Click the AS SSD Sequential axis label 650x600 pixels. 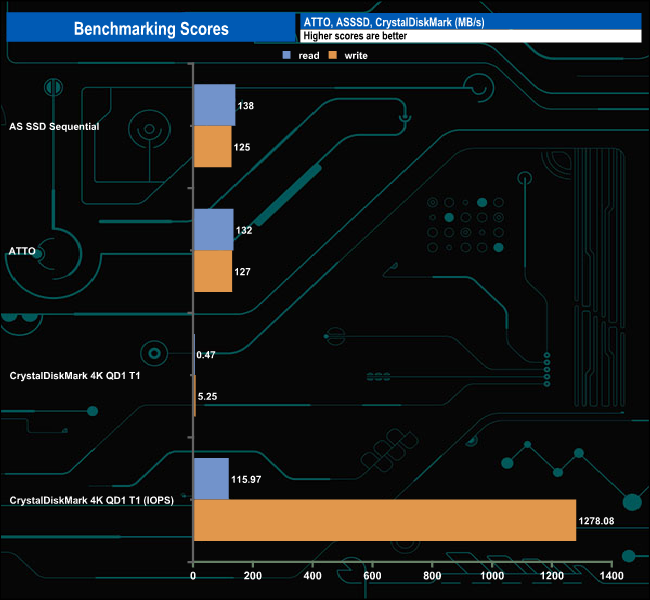pyautogui.click(x=53, y=126)
